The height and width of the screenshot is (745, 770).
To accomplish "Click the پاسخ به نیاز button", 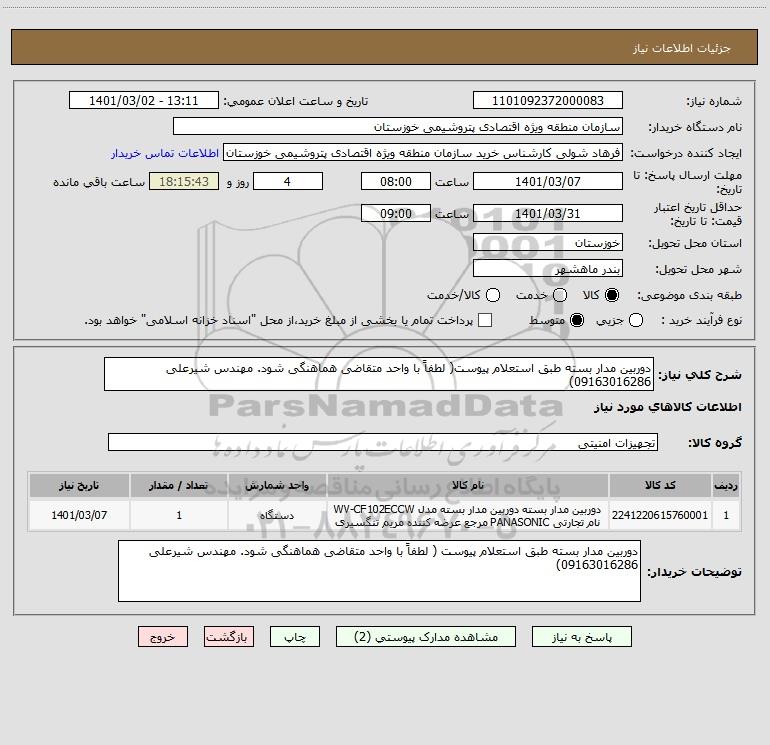I will tap(581, 637).
